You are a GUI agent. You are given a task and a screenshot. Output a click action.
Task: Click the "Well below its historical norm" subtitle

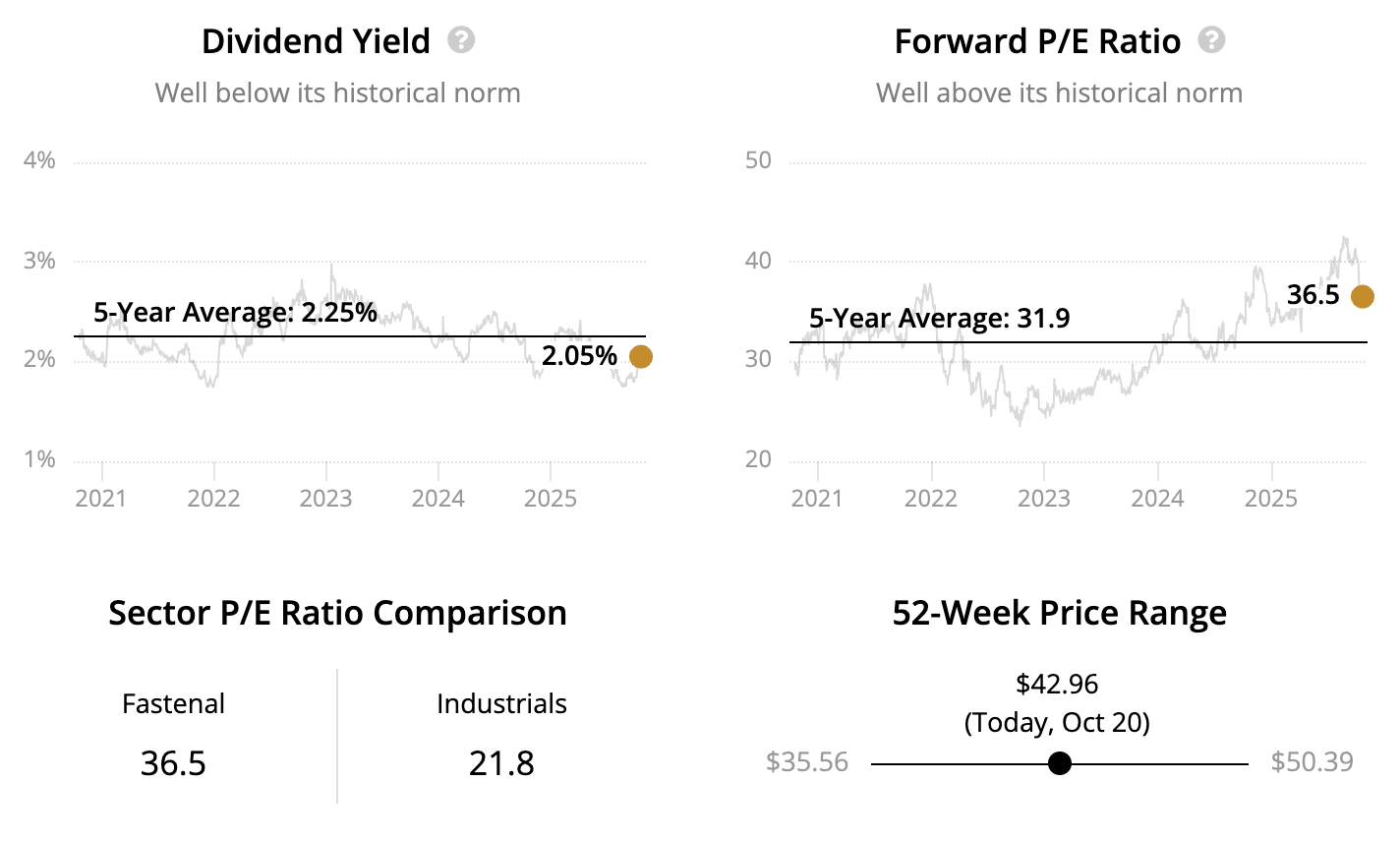[x=337, y=93]
